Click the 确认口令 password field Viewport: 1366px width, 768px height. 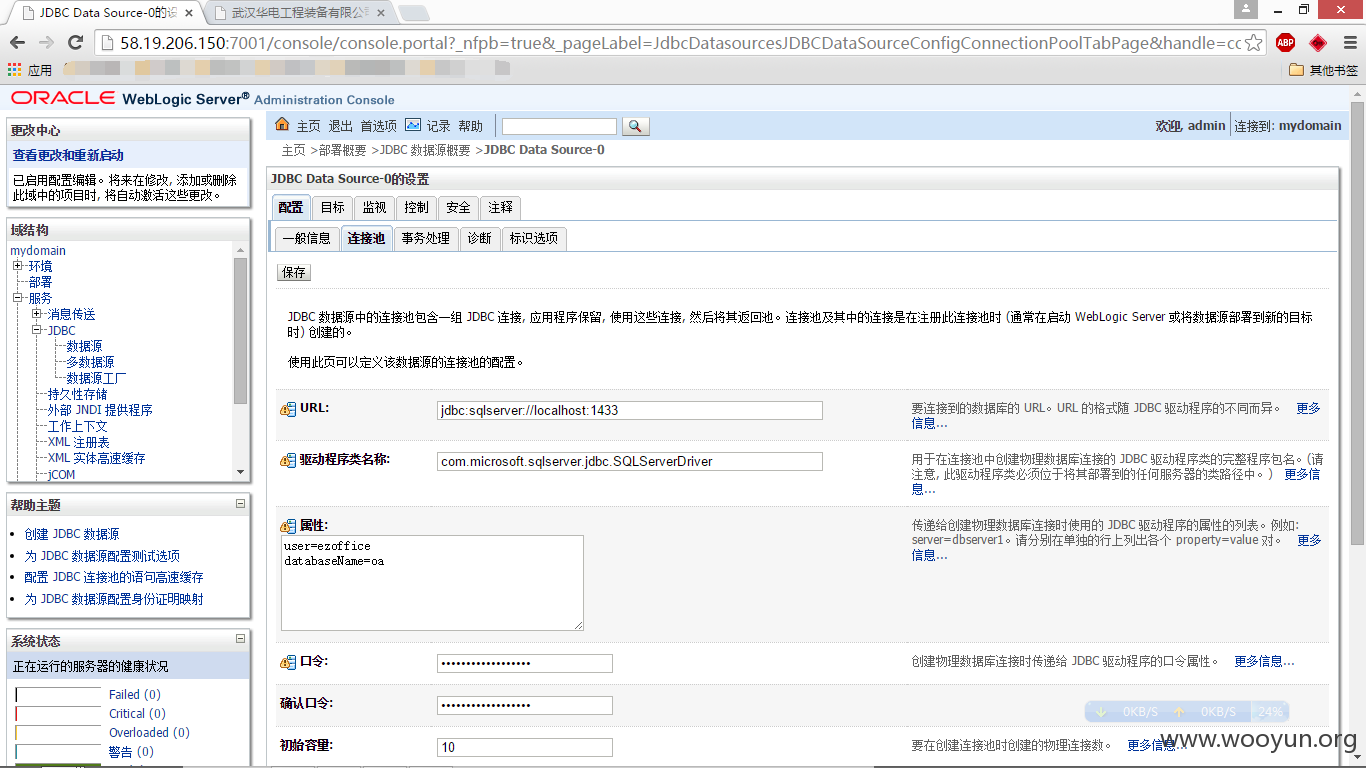[x=525, y=705]
